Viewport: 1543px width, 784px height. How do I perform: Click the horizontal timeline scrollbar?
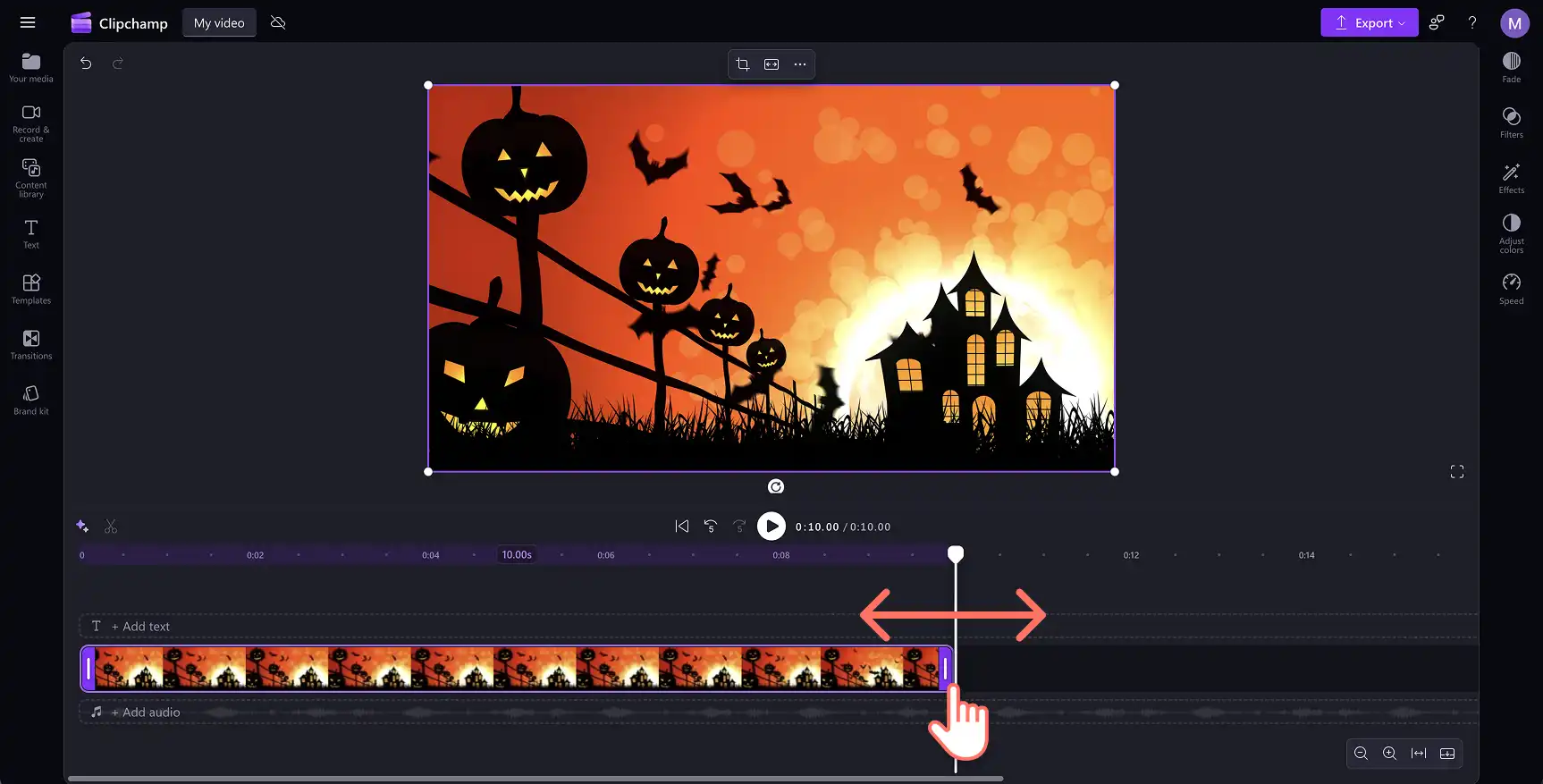(x=535, y=779)
